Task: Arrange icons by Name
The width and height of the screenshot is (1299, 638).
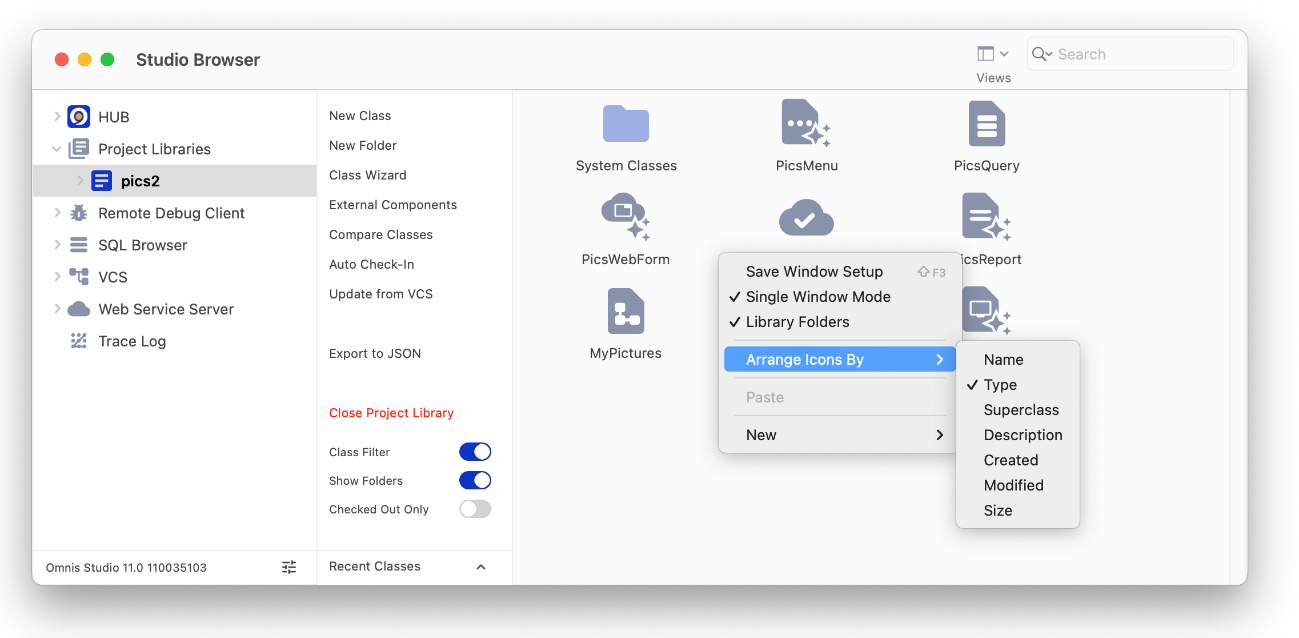Action: pos(1018,360)
